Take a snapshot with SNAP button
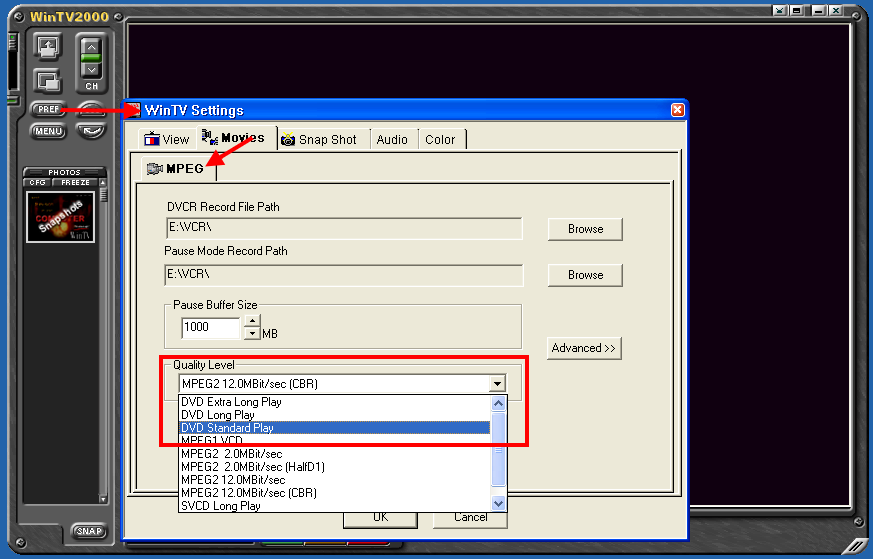The width and height of the screenshot is (873, 559). click(x=89, y=531)
